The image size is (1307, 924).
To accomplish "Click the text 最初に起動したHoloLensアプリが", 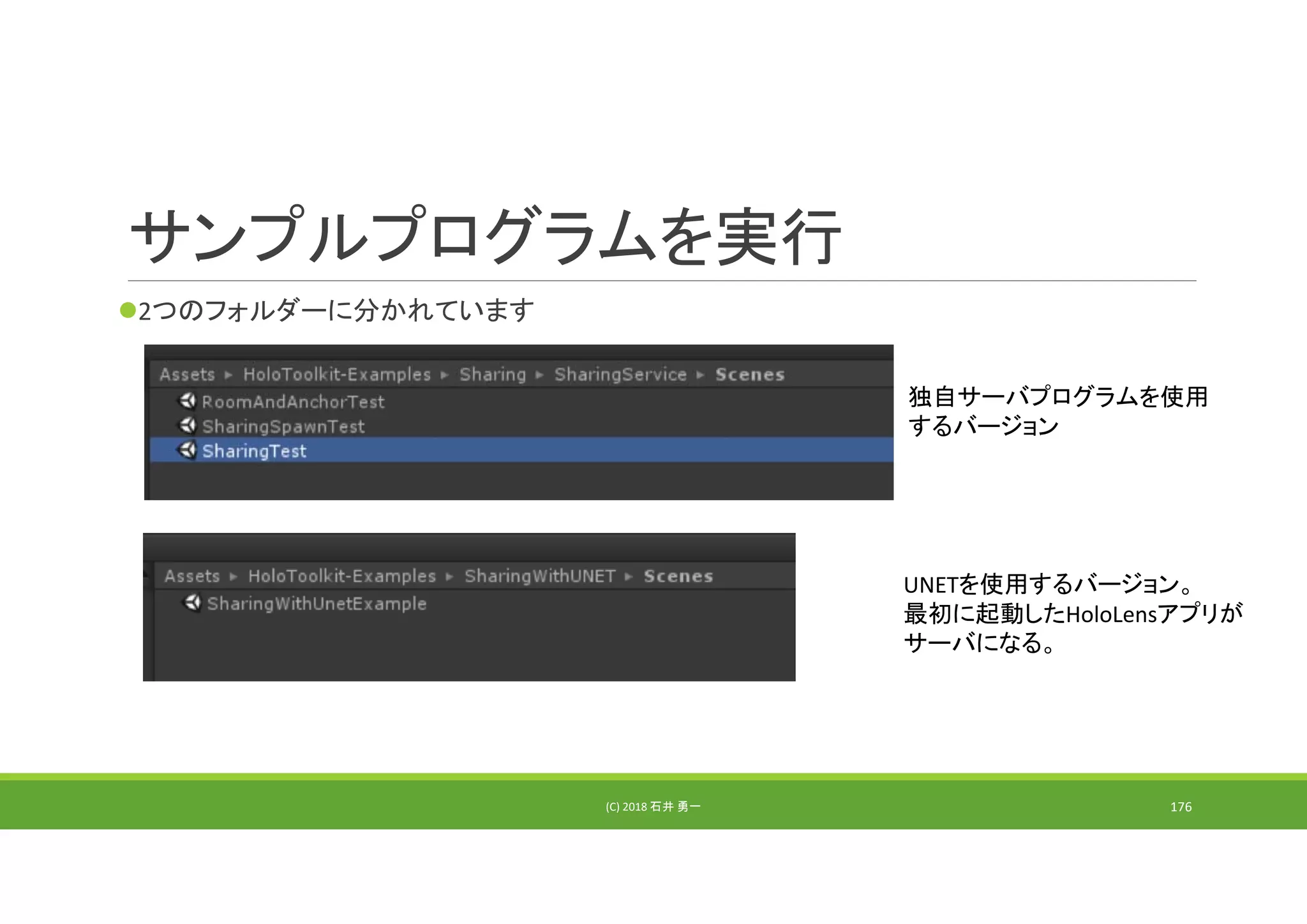I will tap(1073, 614).
